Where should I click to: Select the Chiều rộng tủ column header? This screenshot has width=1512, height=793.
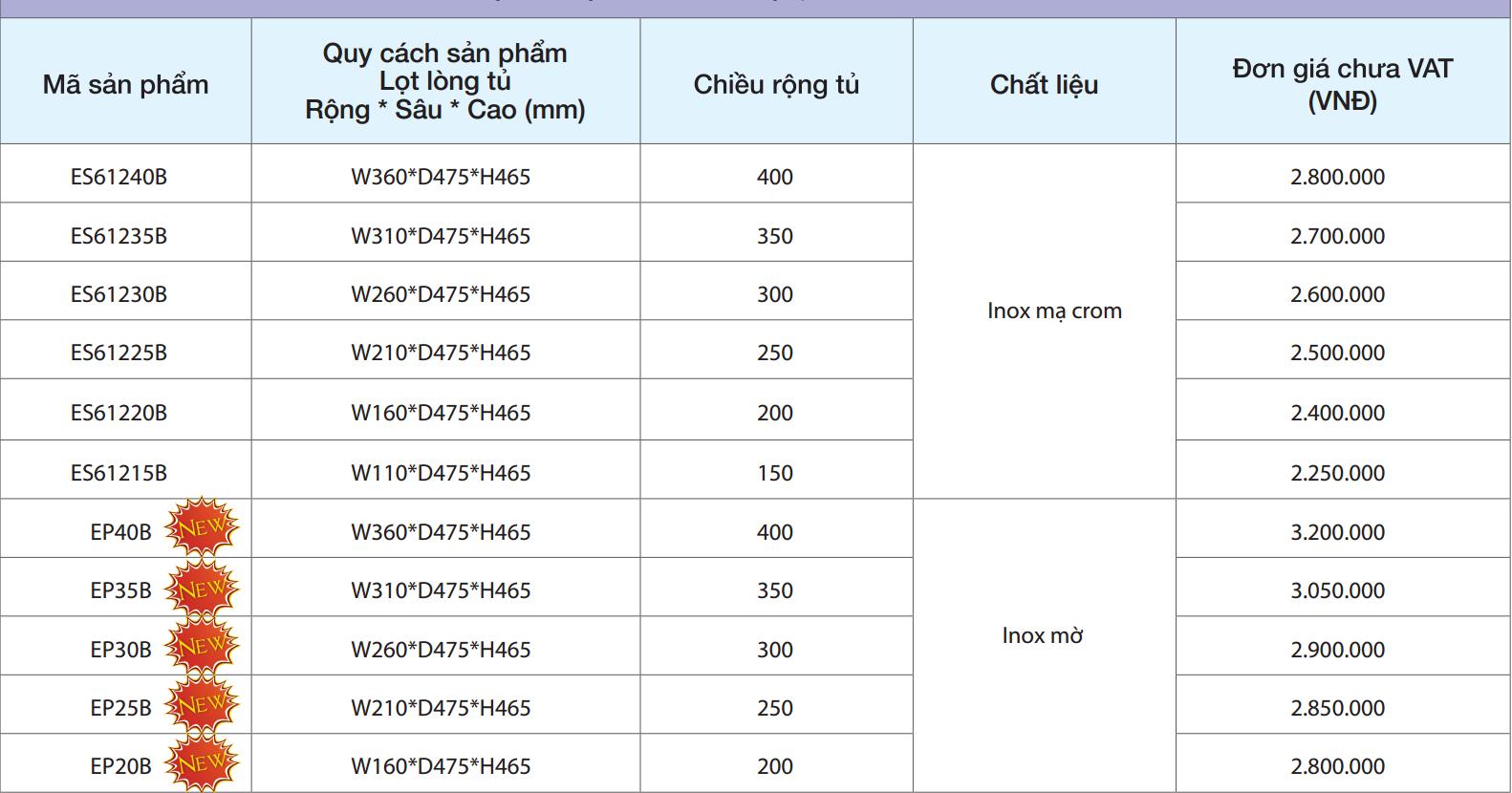(776, 82)
